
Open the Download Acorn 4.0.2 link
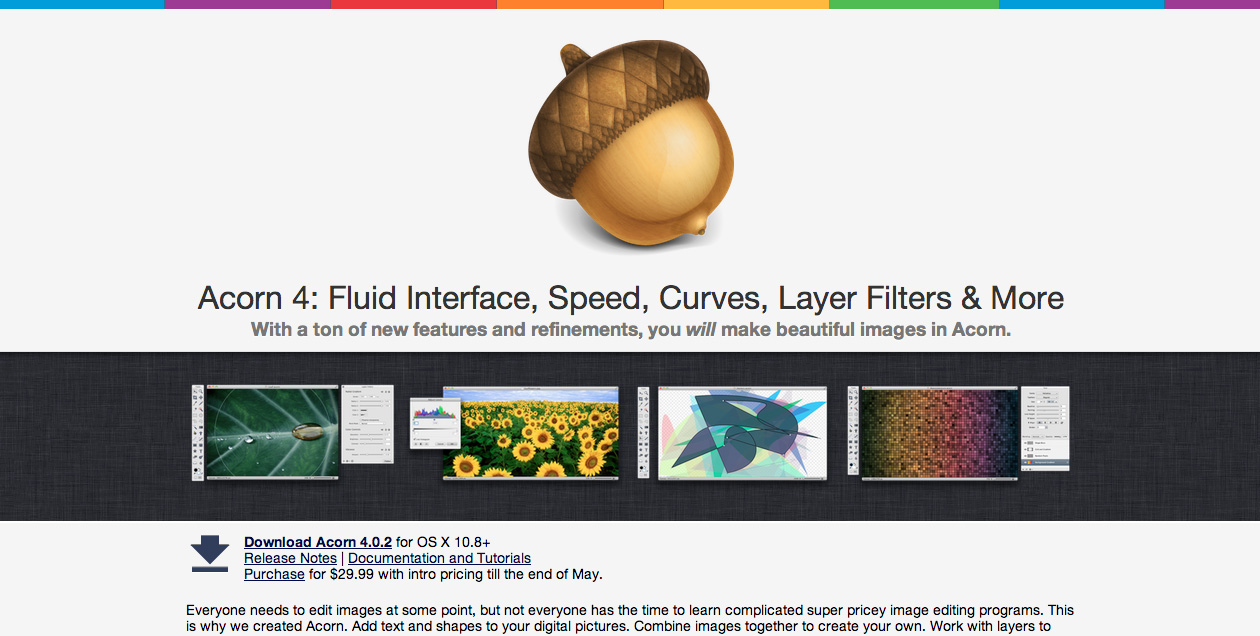tap(318, 542)
